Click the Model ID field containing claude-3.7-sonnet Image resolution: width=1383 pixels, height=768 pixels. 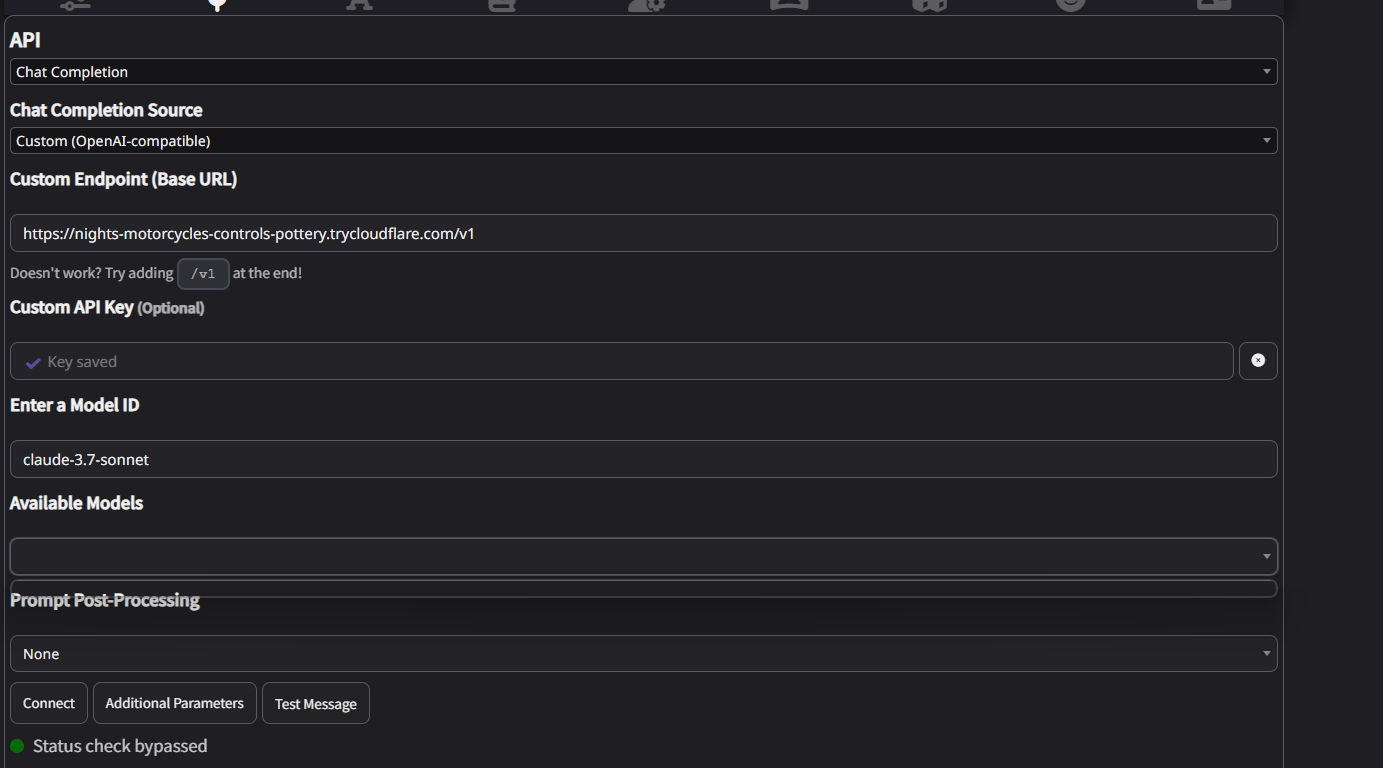[643, 459]
